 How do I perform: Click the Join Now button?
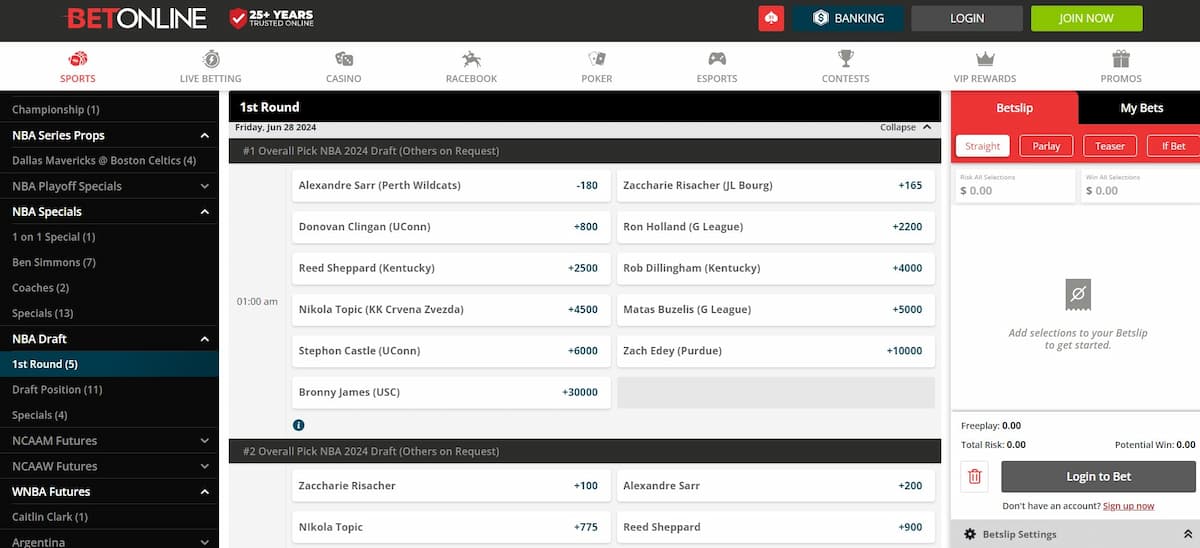(x=1087, y=18)
